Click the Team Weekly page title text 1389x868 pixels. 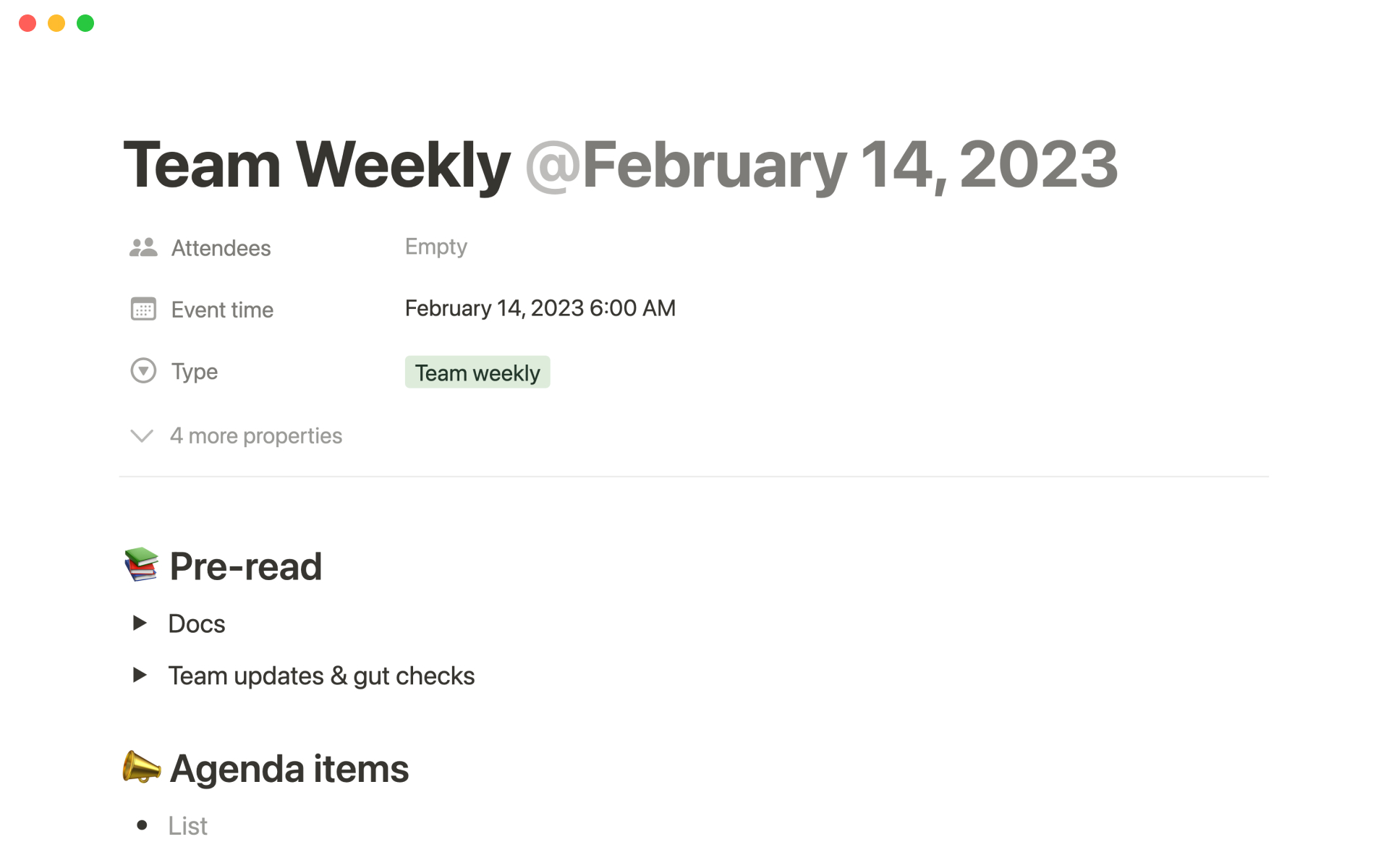tap(317, 166)
